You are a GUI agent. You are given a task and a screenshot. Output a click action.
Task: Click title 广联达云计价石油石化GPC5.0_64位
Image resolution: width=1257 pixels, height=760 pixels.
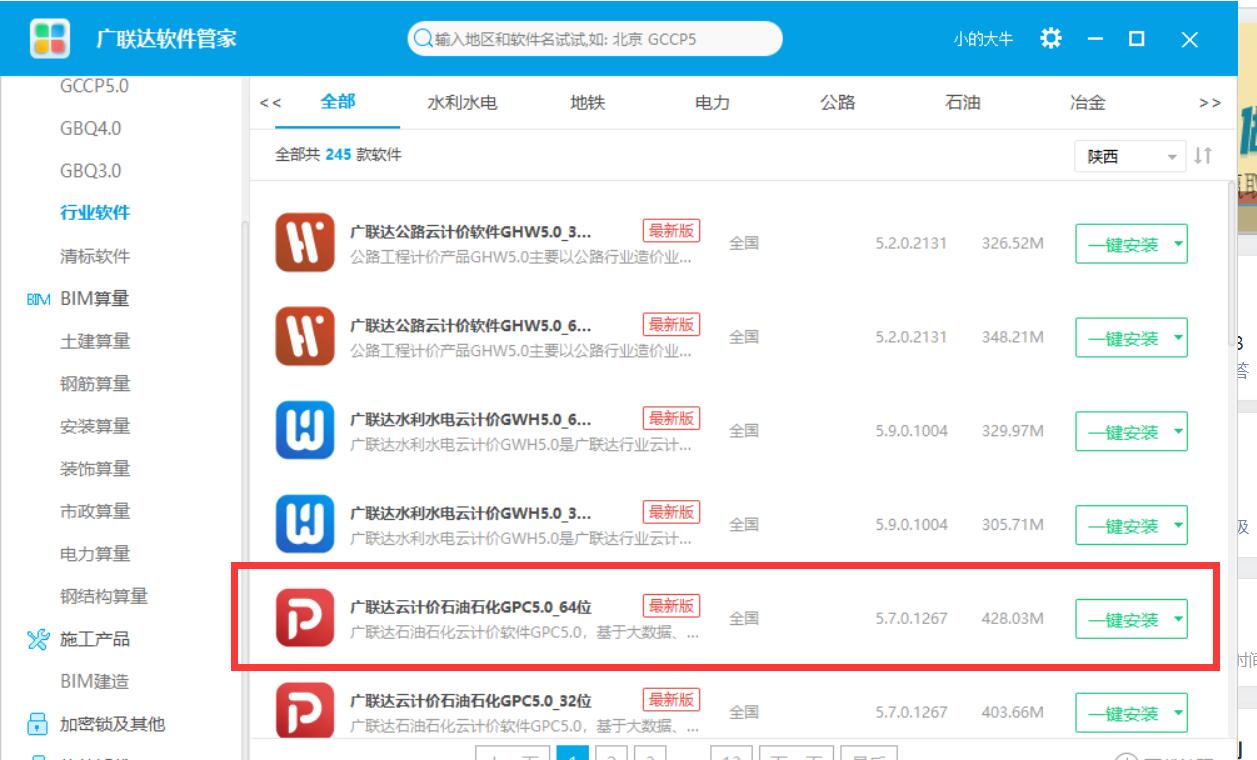tap(471, 607)
